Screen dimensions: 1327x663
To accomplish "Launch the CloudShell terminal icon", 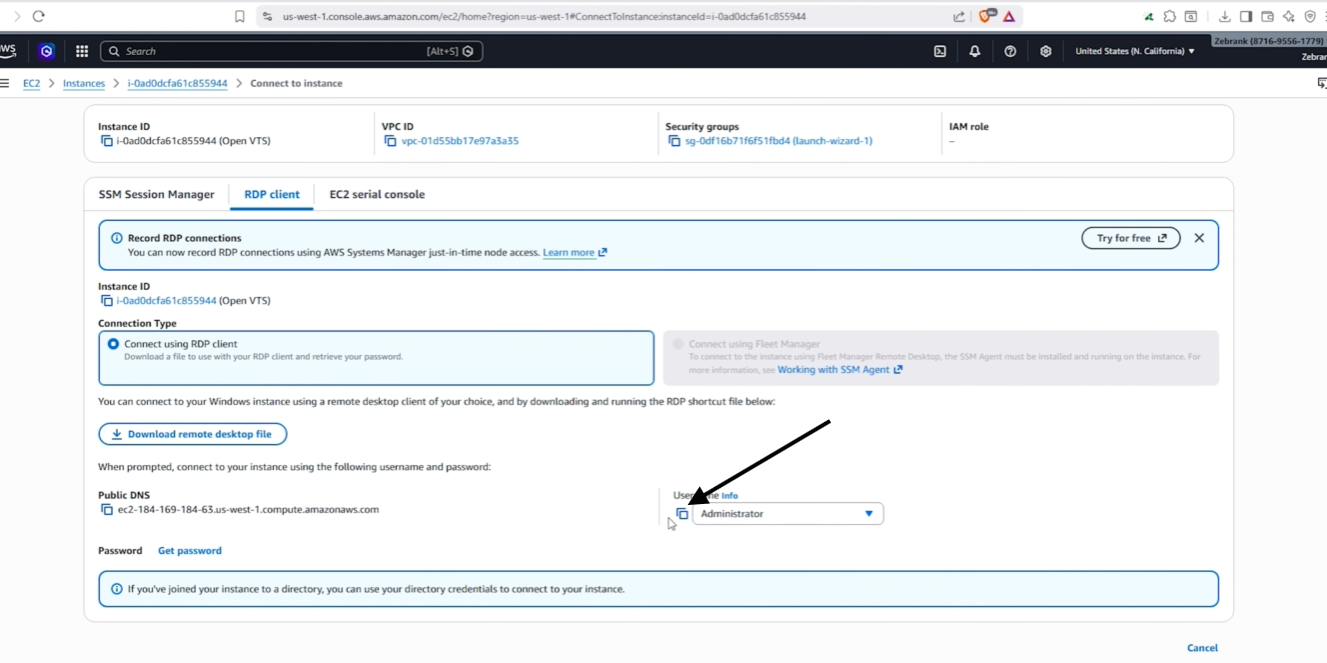I will (940, 51).
